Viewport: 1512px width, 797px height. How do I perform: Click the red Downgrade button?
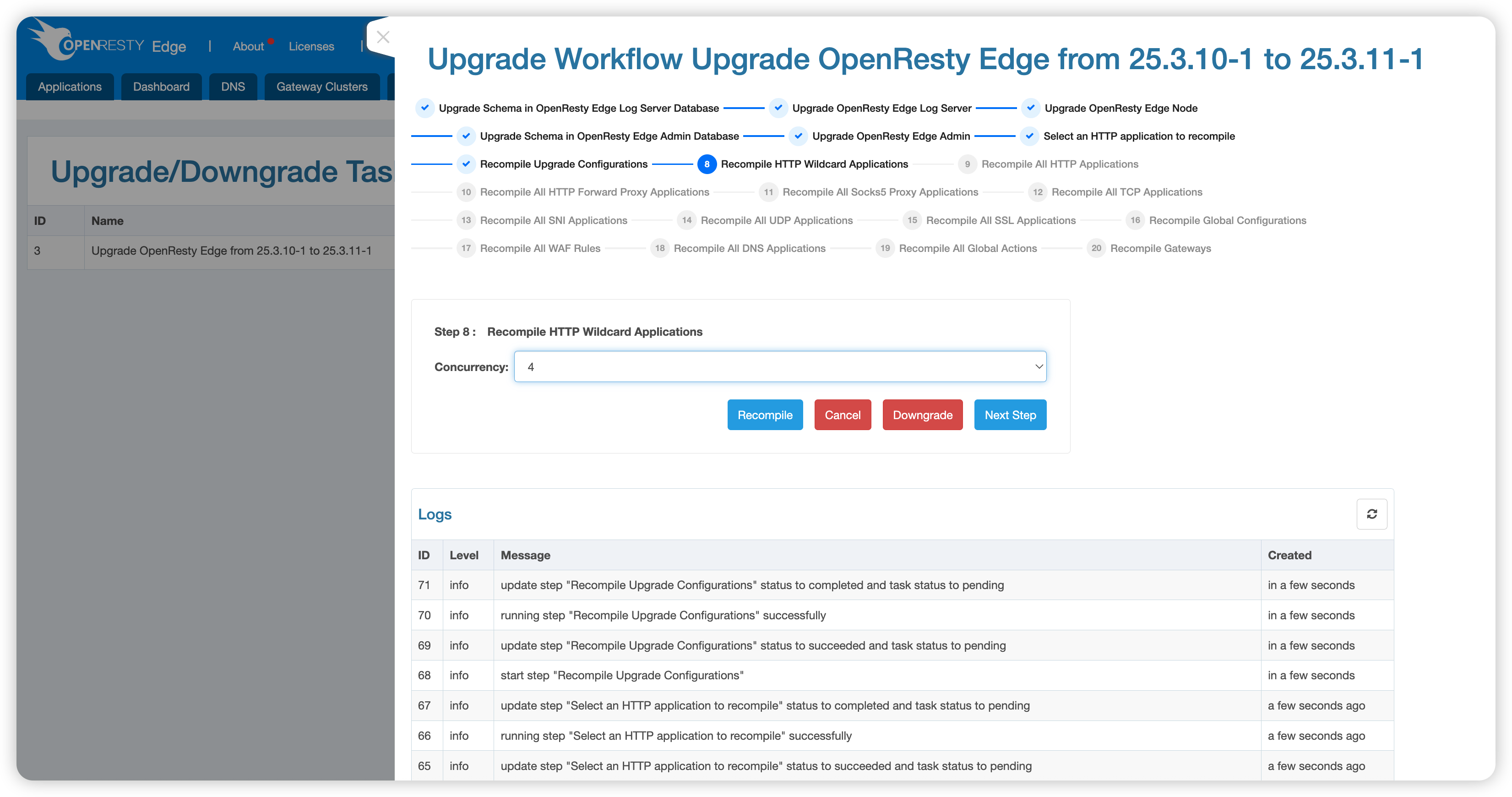(922, 415)
